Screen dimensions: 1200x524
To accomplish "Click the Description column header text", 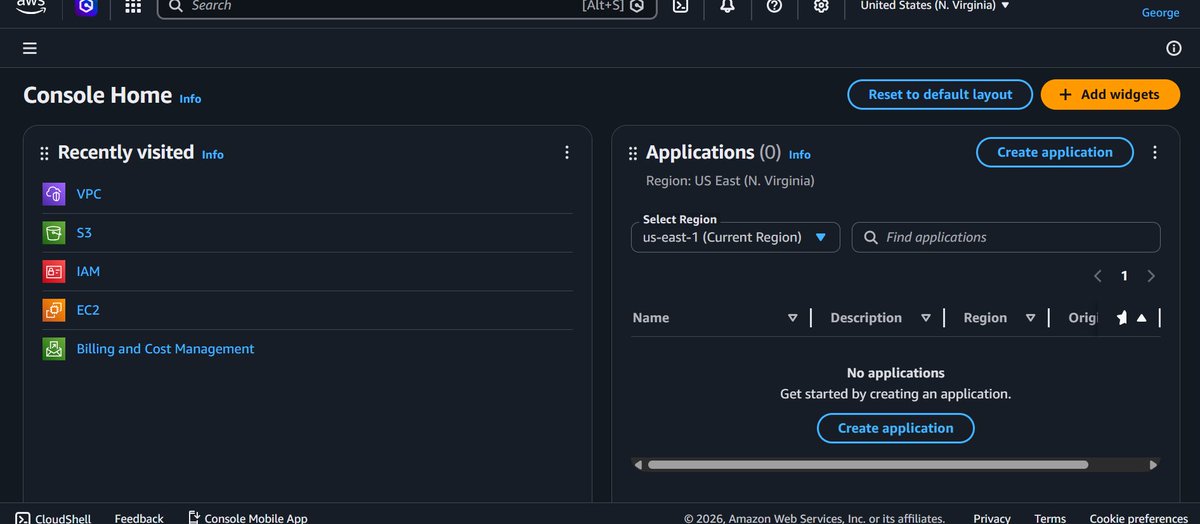I will (866, 318).
